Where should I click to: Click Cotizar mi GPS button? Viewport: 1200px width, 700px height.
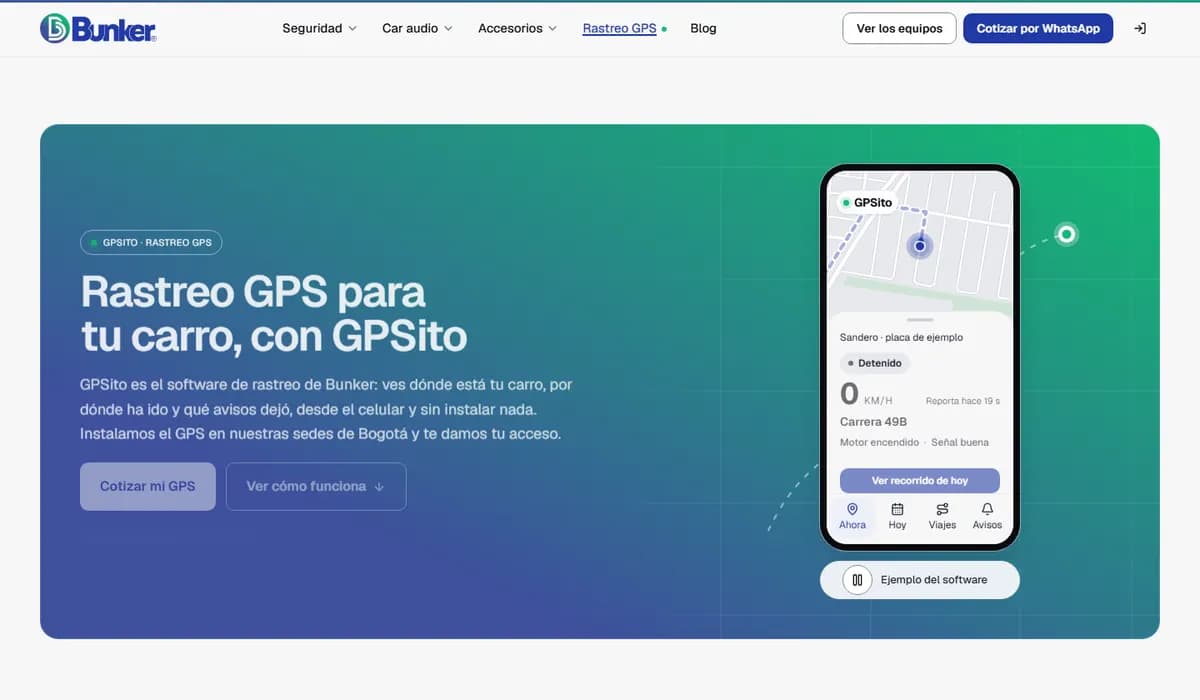click(x=148, y=486)
